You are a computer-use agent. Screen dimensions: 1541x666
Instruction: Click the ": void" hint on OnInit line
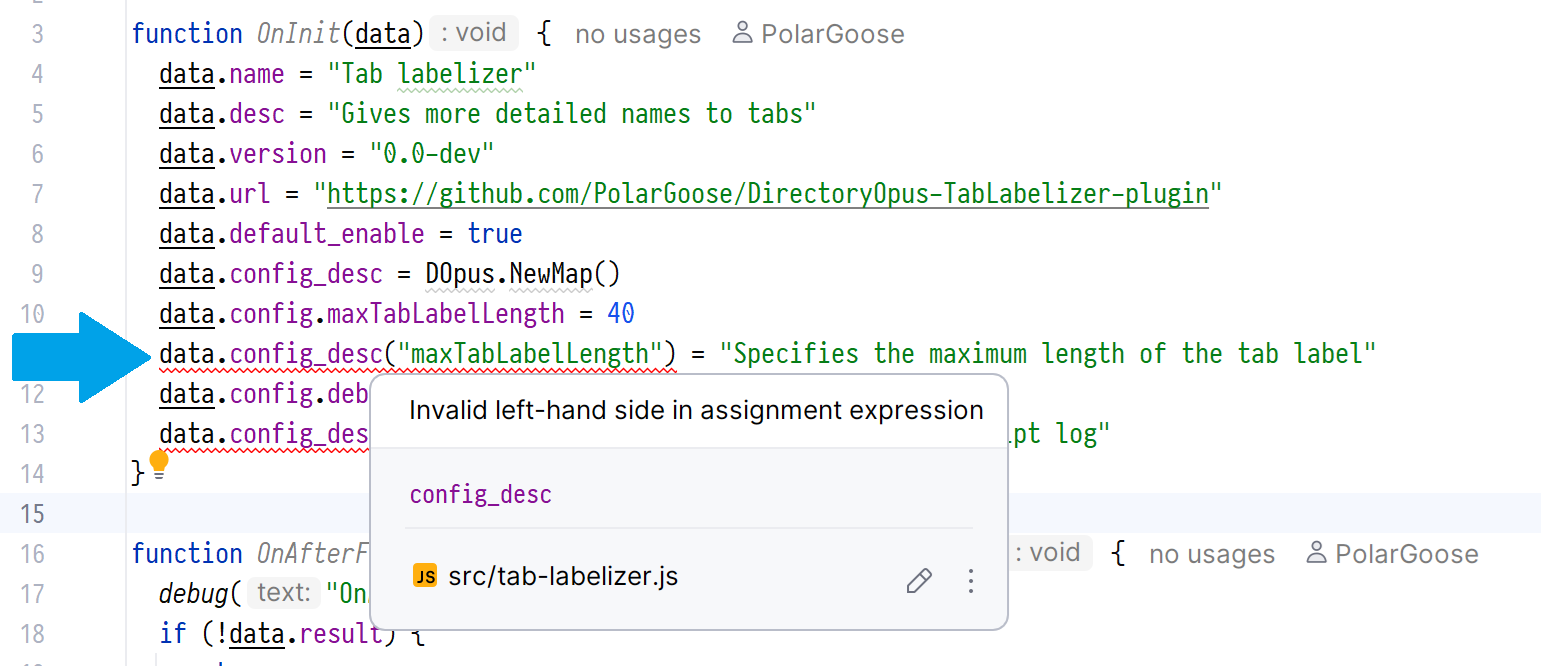pyautogui.click(x=474, y=33)
